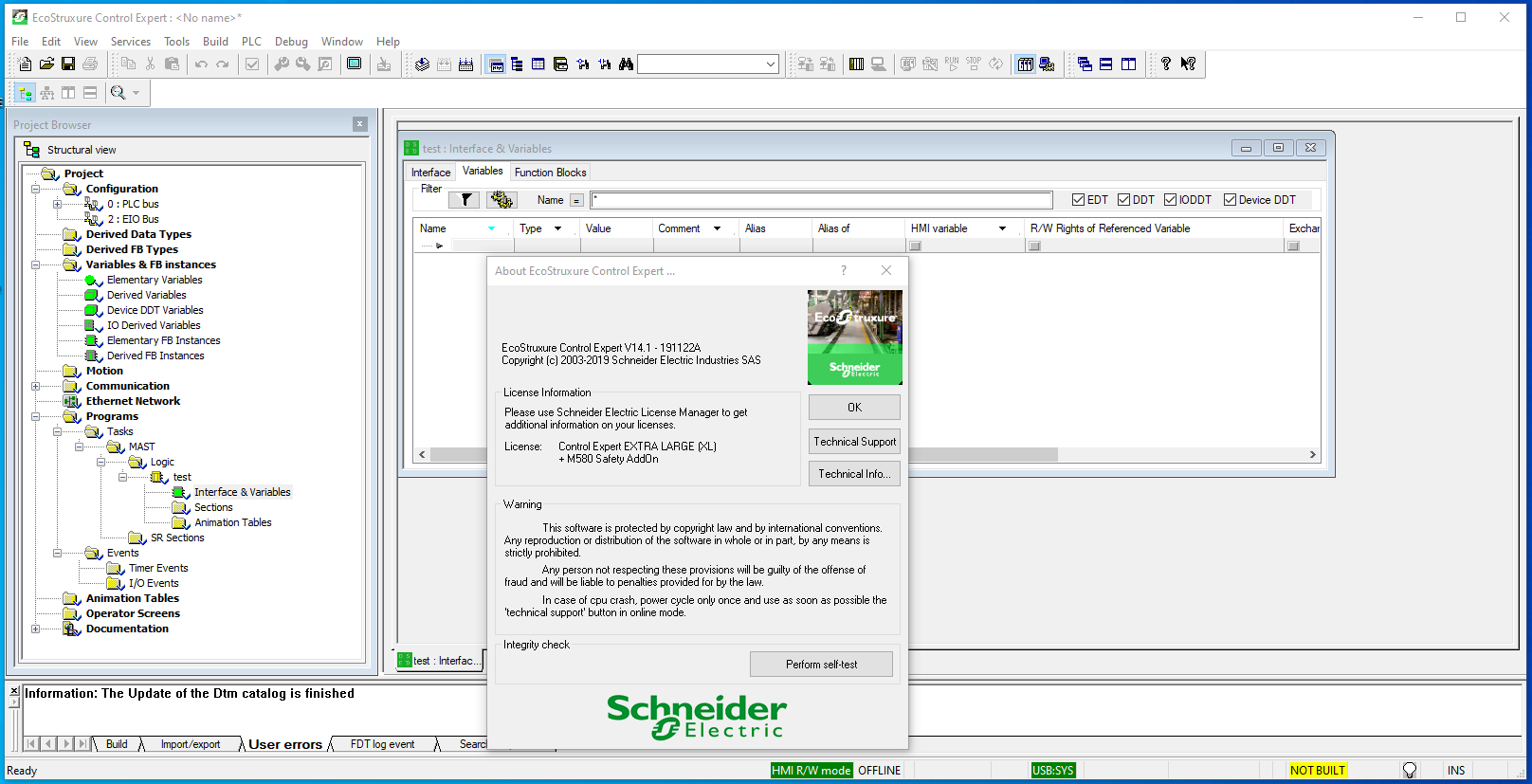Expand the Communication tree node

tap(36, 386)
